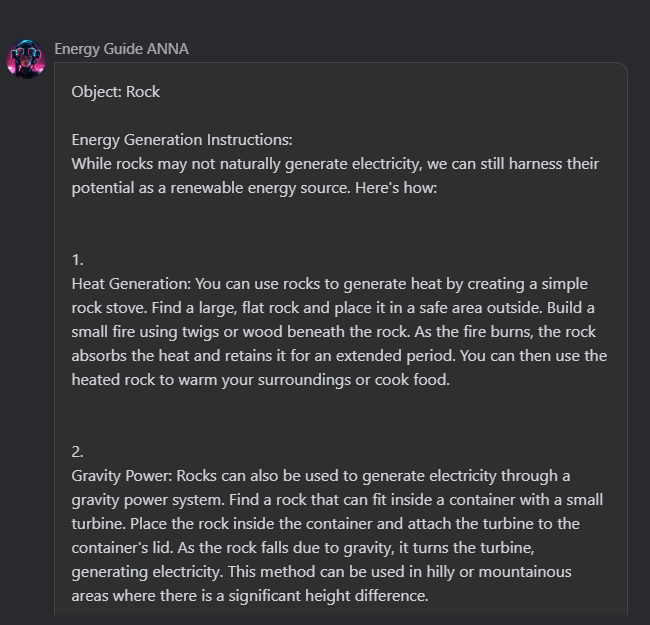The width and height of the screenshot is (650, 625).
Task: Click the list number '1.'
Action: tap(78, 260)
